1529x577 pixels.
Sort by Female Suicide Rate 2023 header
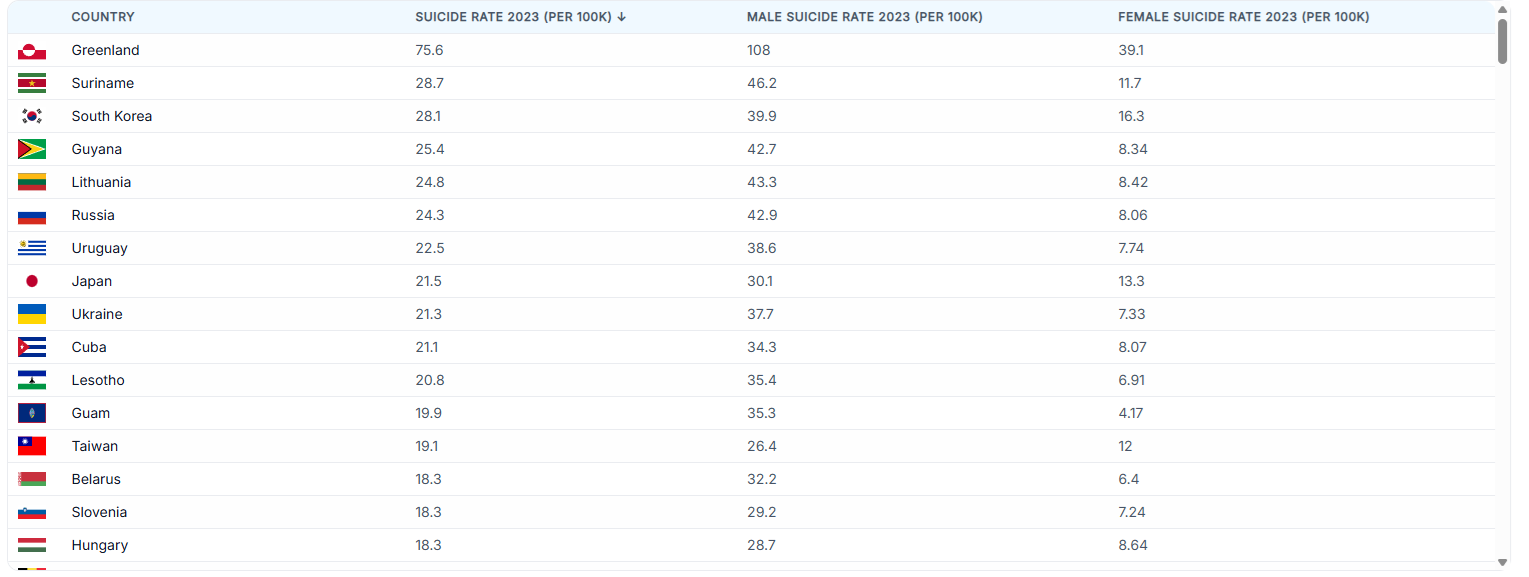[1243, 17]
